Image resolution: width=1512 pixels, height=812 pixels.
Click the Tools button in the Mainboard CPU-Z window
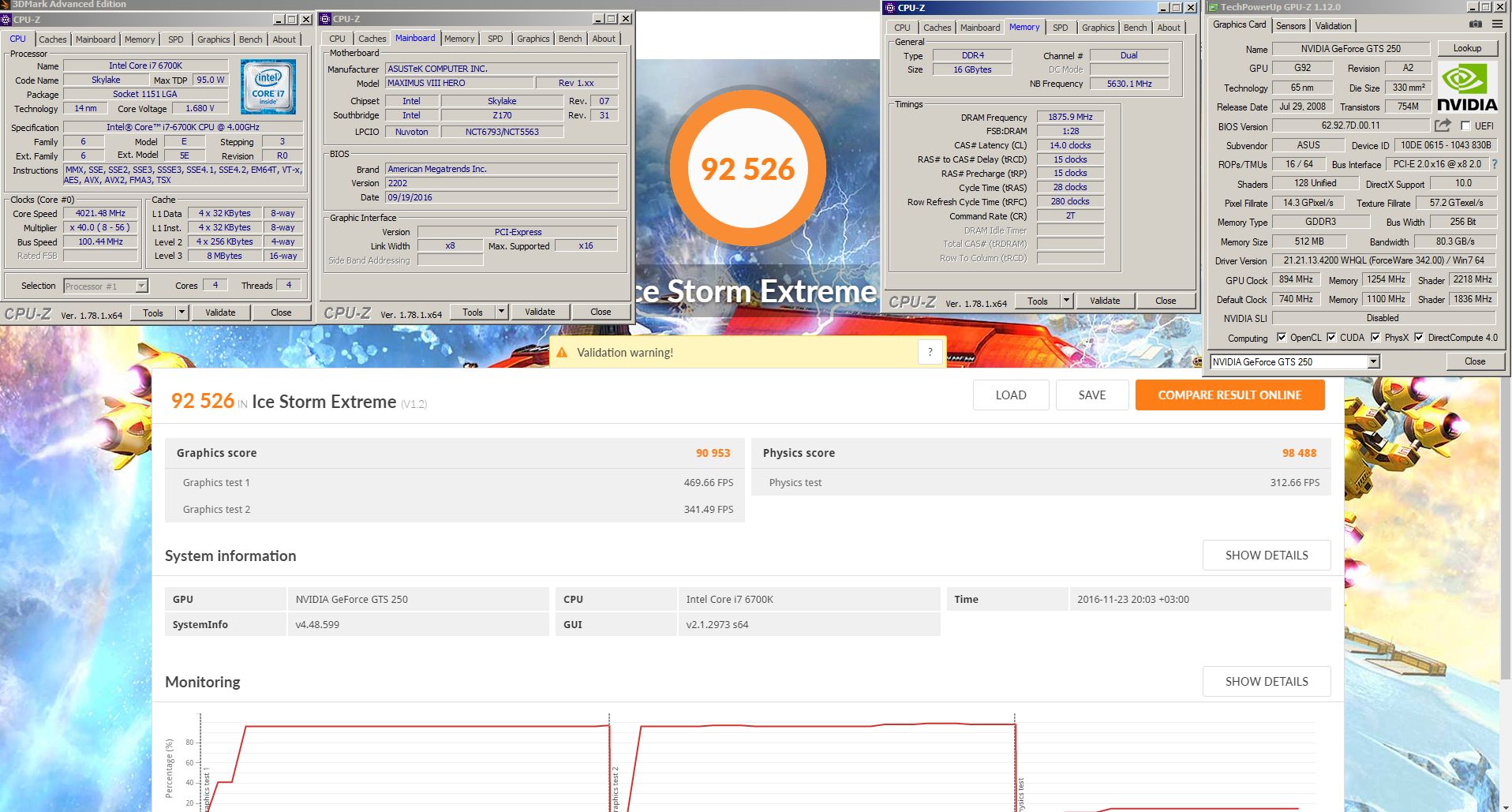pyautogui.click(x=473, y=312)
